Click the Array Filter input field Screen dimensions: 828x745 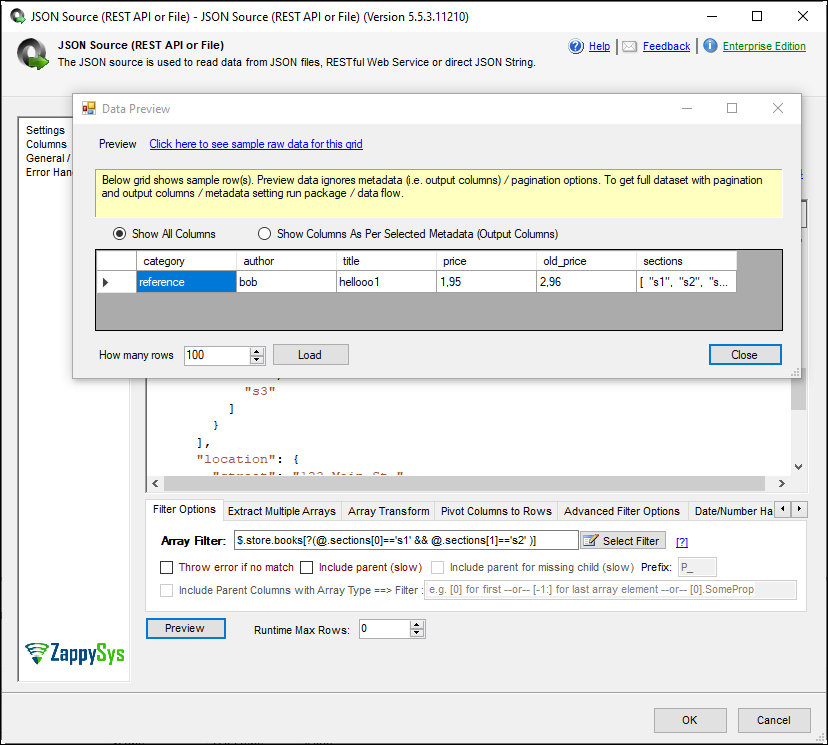[x=406, y=540]
